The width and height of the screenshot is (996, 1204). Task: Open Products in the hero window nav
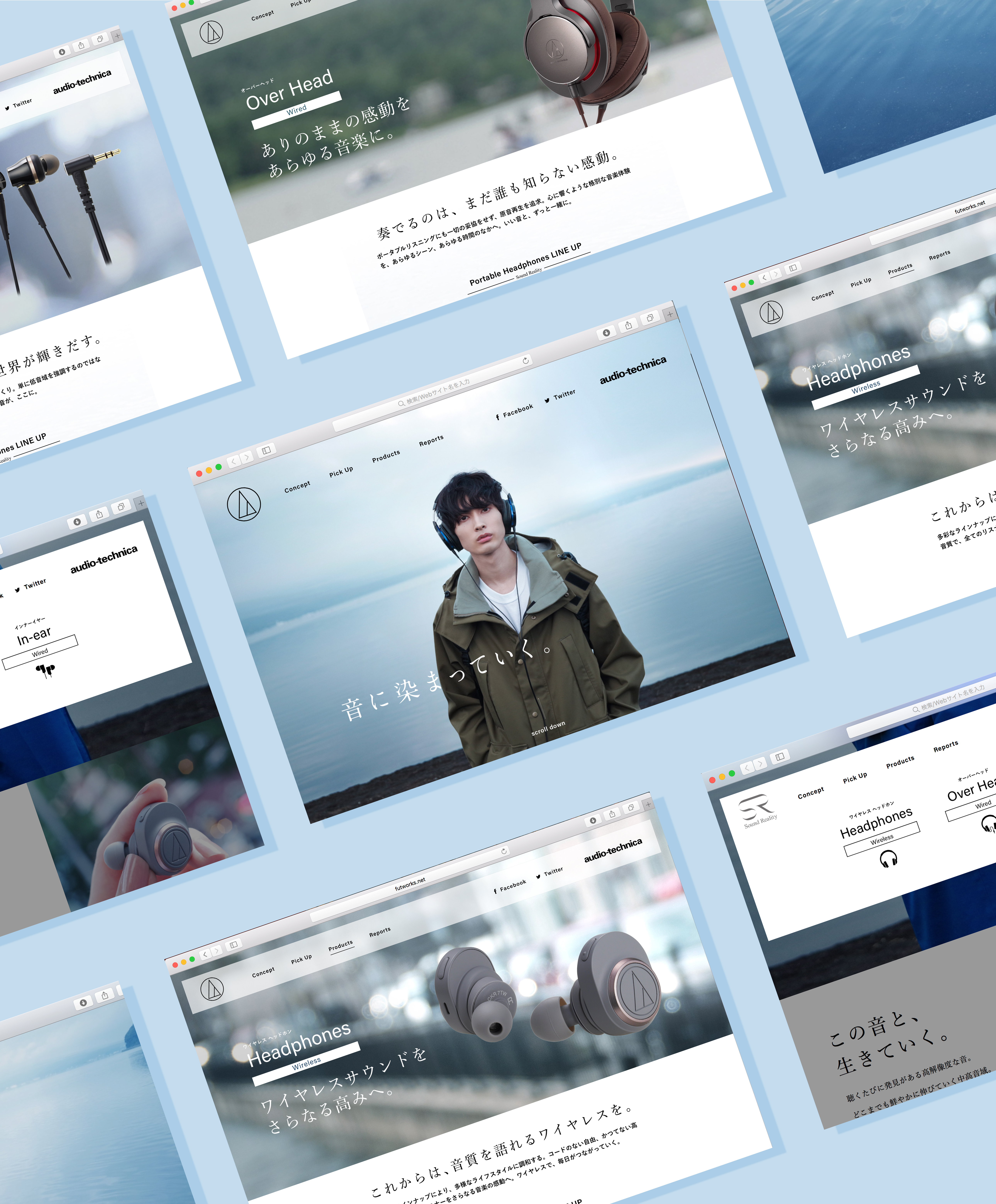point(386,456)
